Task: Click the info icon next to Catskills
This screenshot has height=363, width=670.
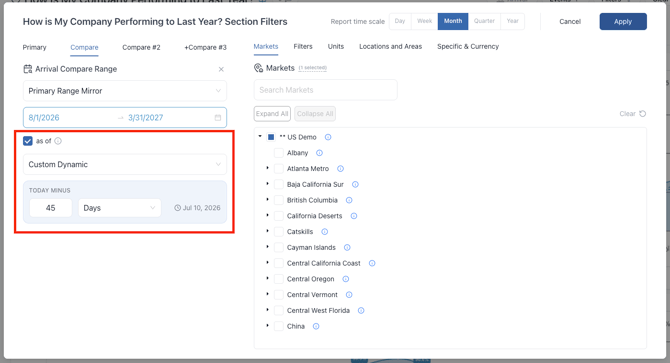Action: (x=324, y=232)
